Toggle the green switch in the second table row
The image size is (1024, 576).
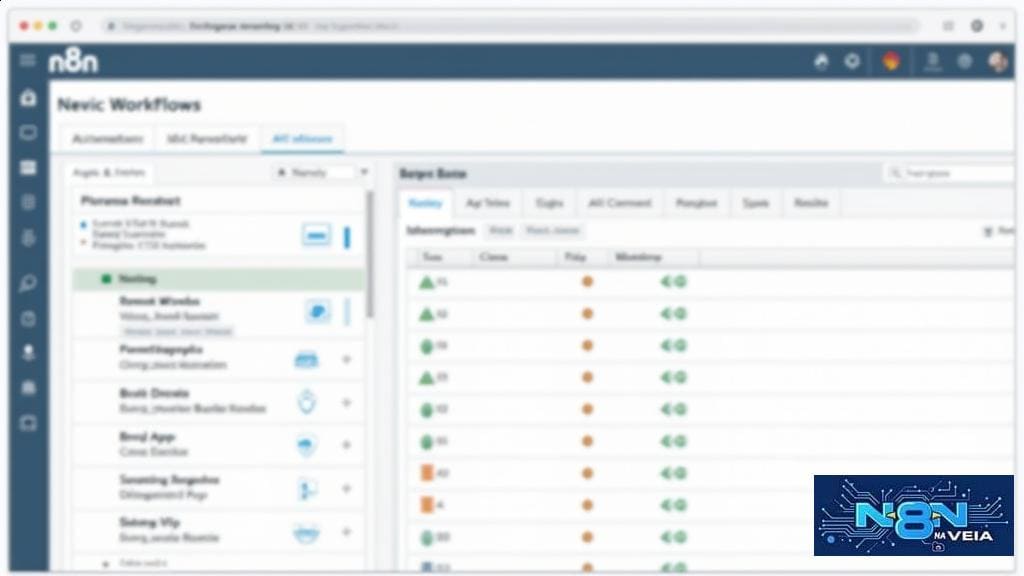click(x=674, y=313)
